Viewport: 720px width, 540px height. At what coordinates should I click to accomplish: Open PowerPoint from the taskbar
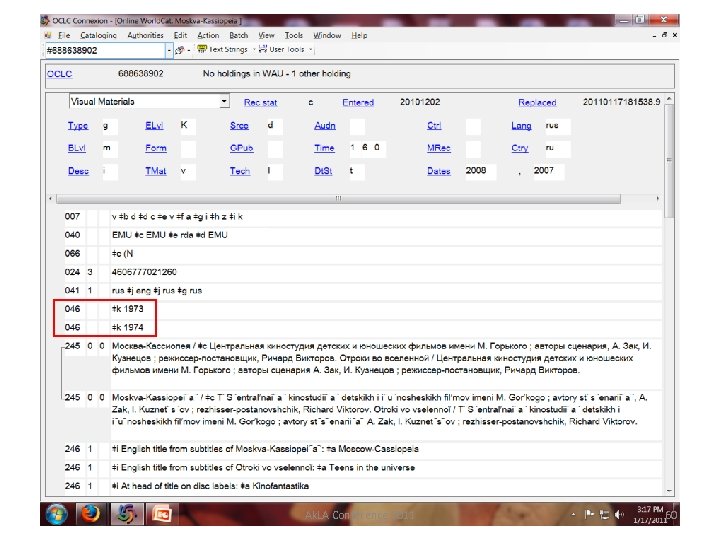click(161, 514)
